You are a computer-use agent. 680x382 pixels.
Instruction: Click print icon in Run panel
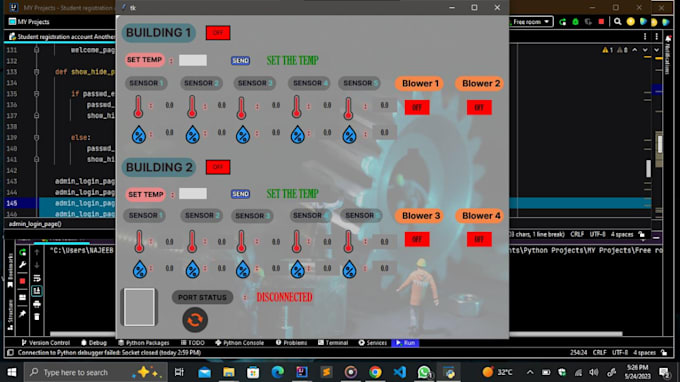37,304
